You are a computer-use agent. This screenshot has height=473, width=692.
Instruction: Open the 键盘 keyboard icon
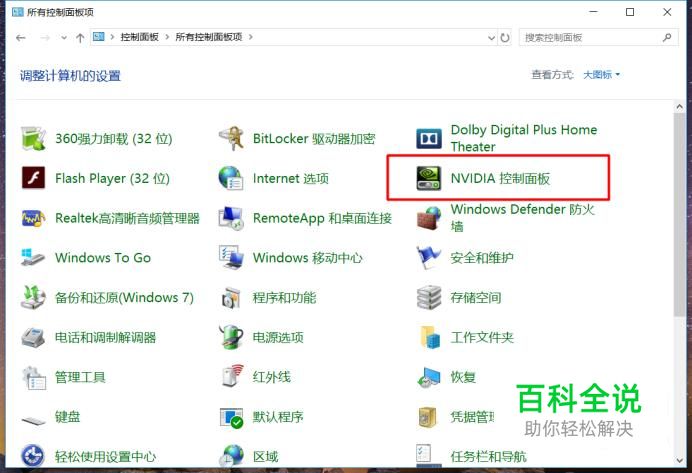33,420
